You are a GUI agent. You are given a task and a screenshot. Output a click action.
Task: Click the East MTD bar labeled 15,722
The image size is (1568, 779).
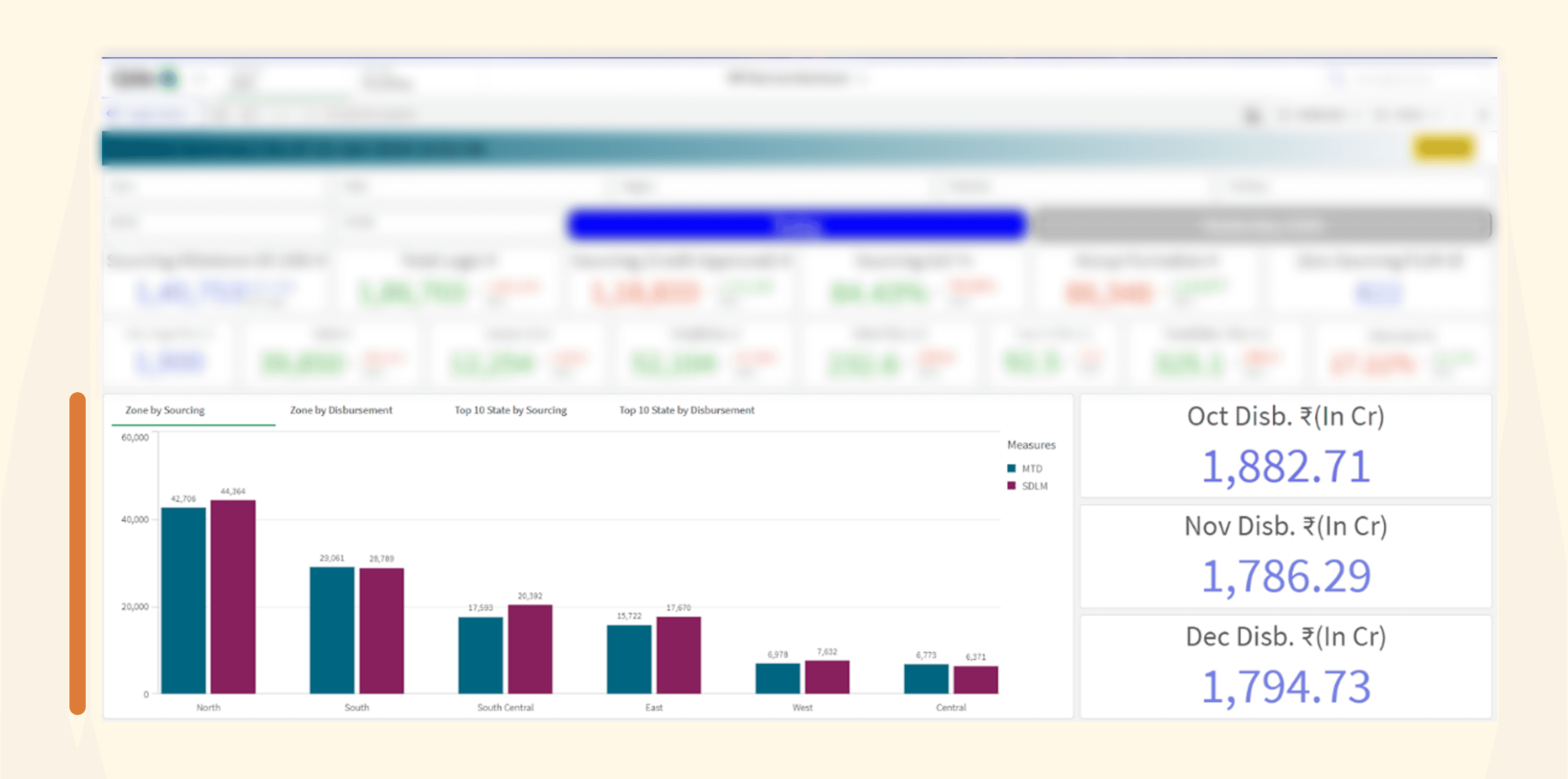pyautogui.click(x=629, y=659)
